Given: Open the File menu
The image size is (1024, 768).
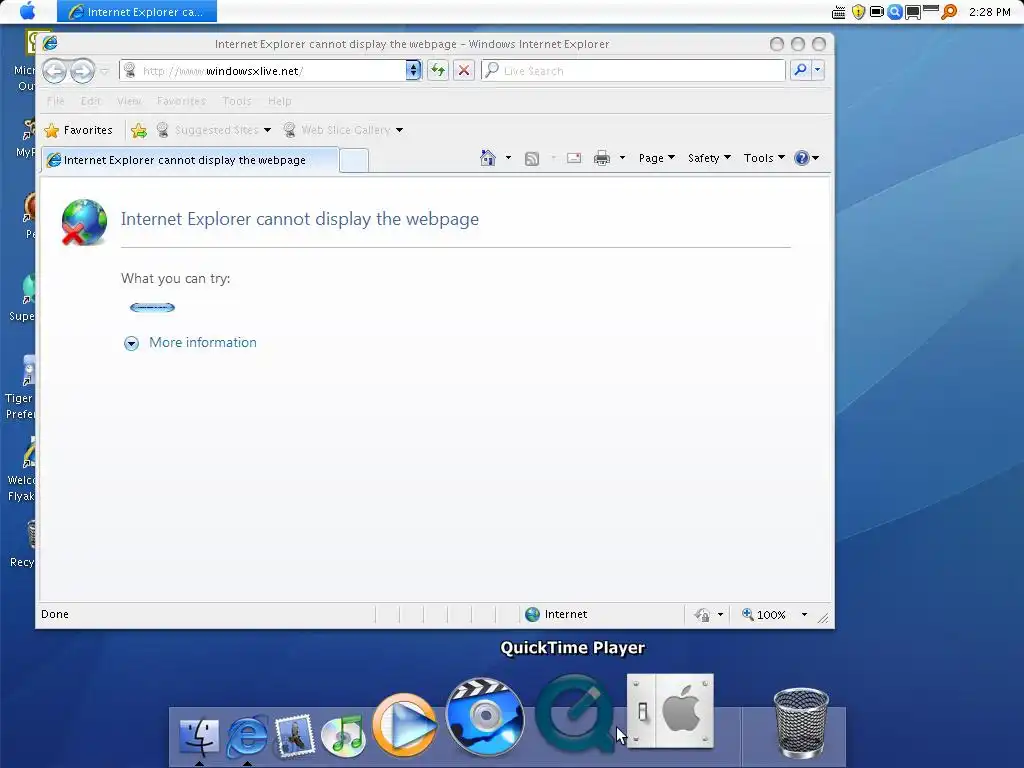Looking at the screenshot, I should pyautogui.click(x=56, y=101).
